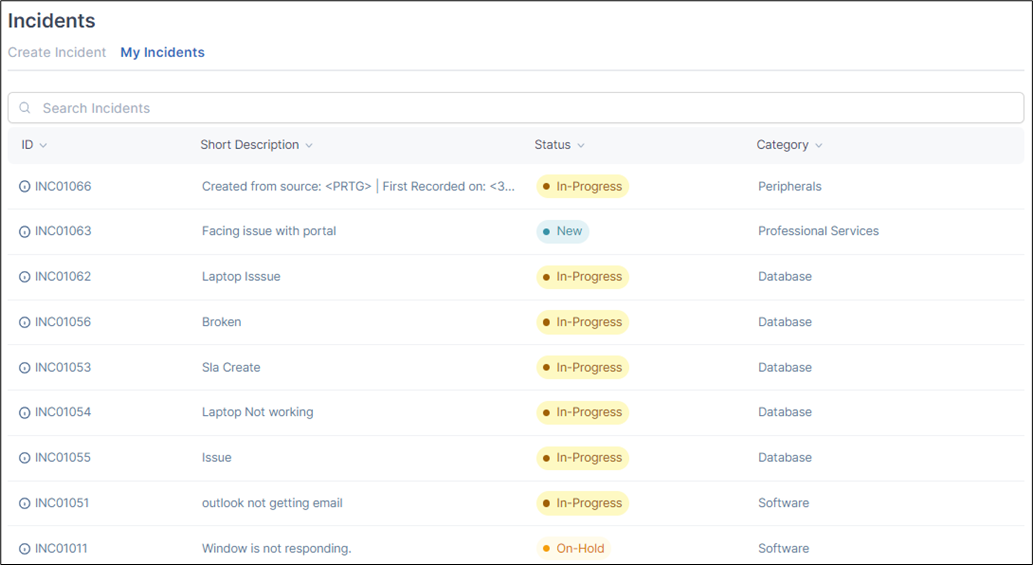Screen dimensions: 1033x565
Task: Expand the Short Description column chevron
Action: pos(309,146)
